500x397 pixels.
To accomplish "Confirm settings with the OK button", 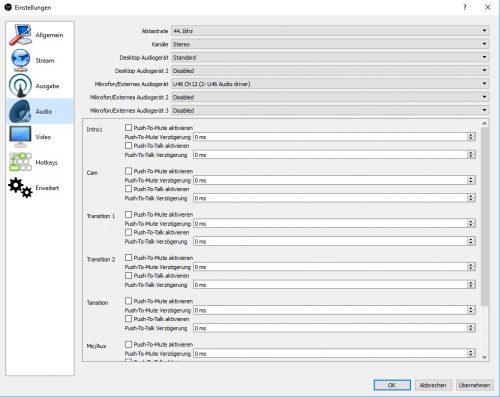I will (392, 385).
